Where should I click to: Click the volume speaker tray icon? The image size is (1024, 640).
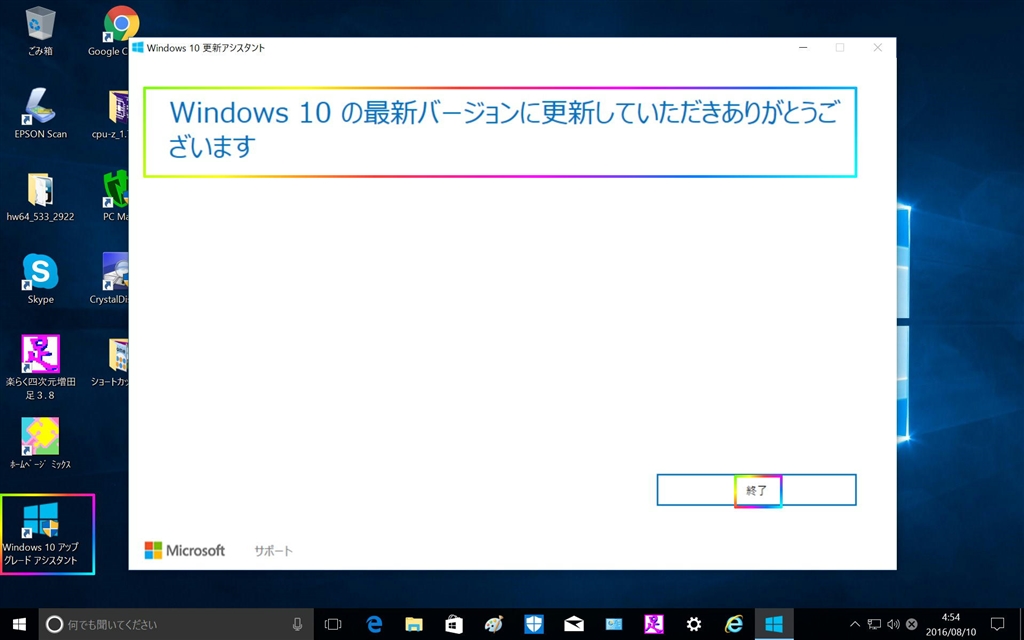(x=893, y=624)
